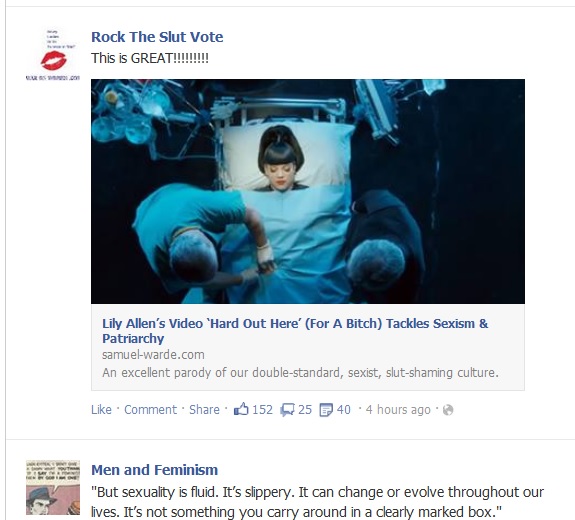Click the '4 hours ago' timestamp

[x=398, y=409]
